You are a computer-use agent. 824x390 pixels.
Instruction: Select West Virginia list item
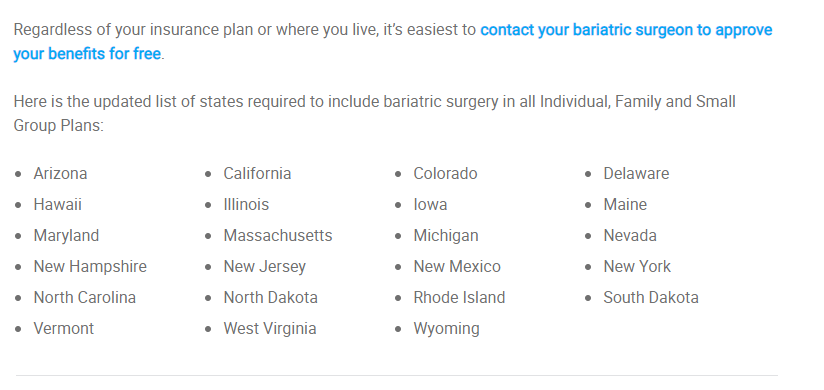(x=270, y=329)
